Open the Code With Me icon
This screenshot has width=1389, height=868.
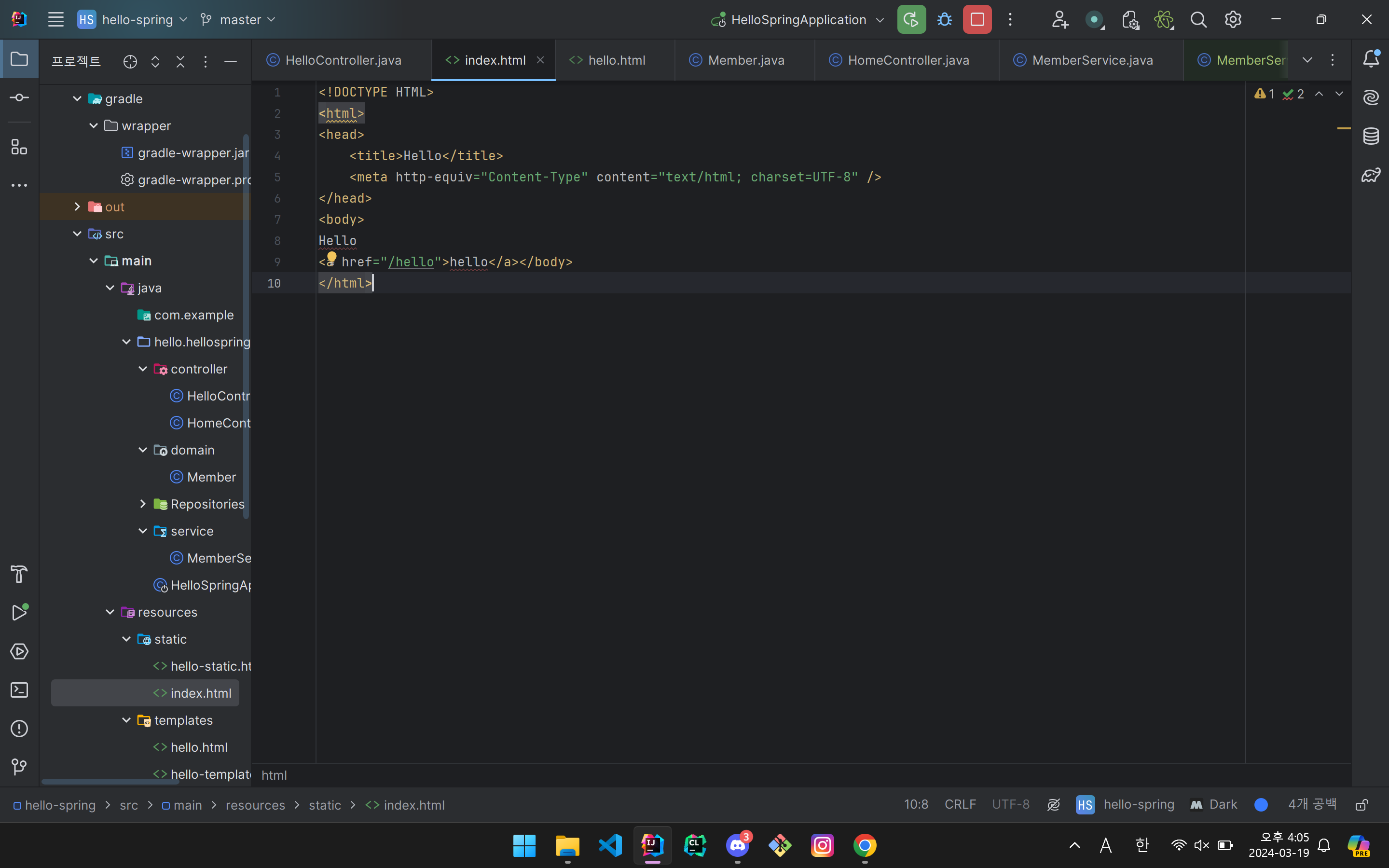coord(1059,19)
